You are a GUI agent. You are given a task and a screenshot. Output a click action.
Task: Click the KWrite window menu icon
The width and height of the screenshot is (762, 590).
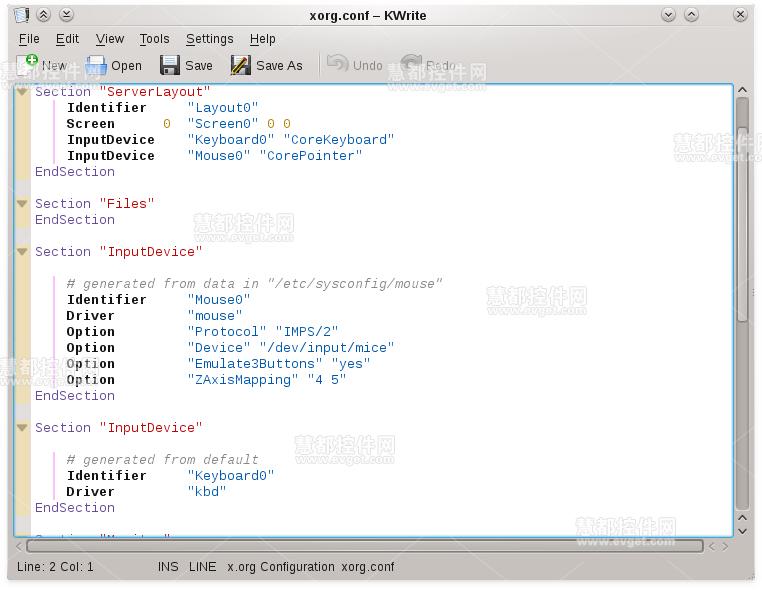tap(21, 15)
